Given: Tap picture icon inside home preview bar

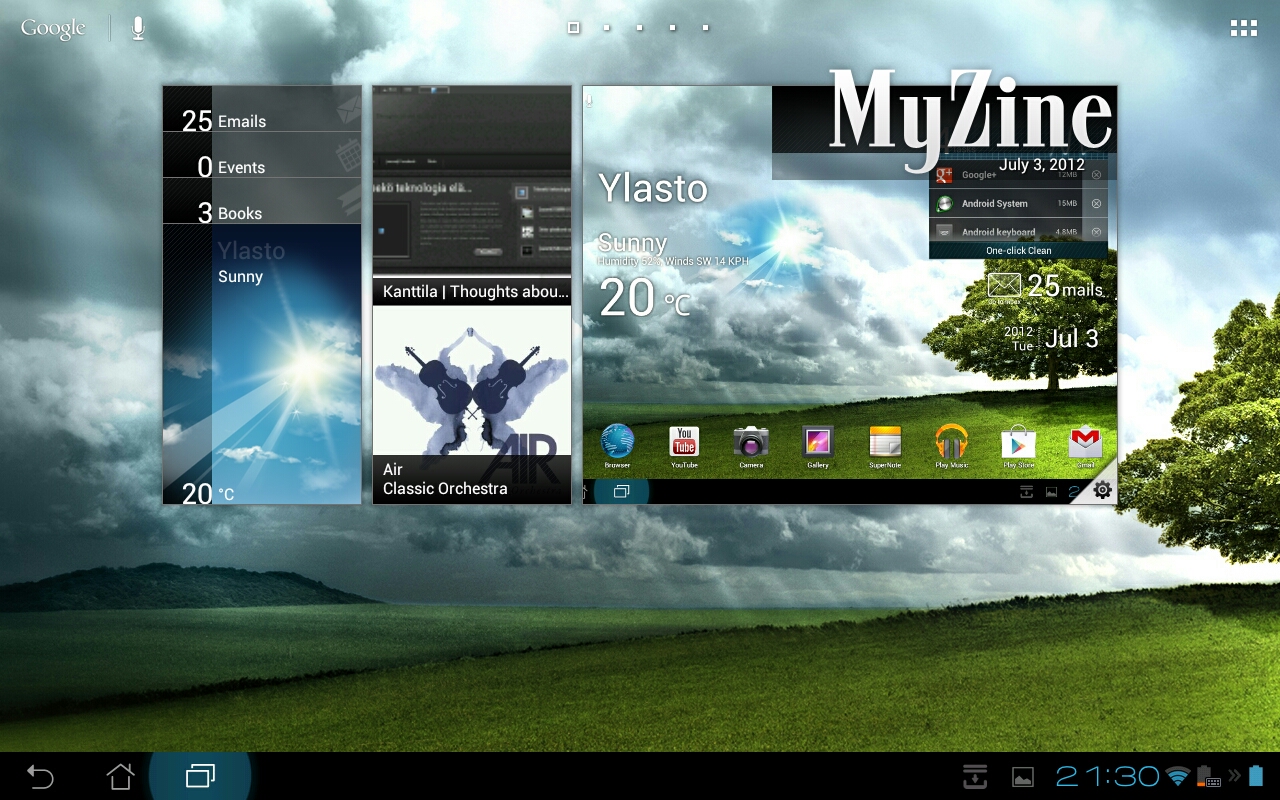Looking at the screenshot, I should click(1051, 491).
